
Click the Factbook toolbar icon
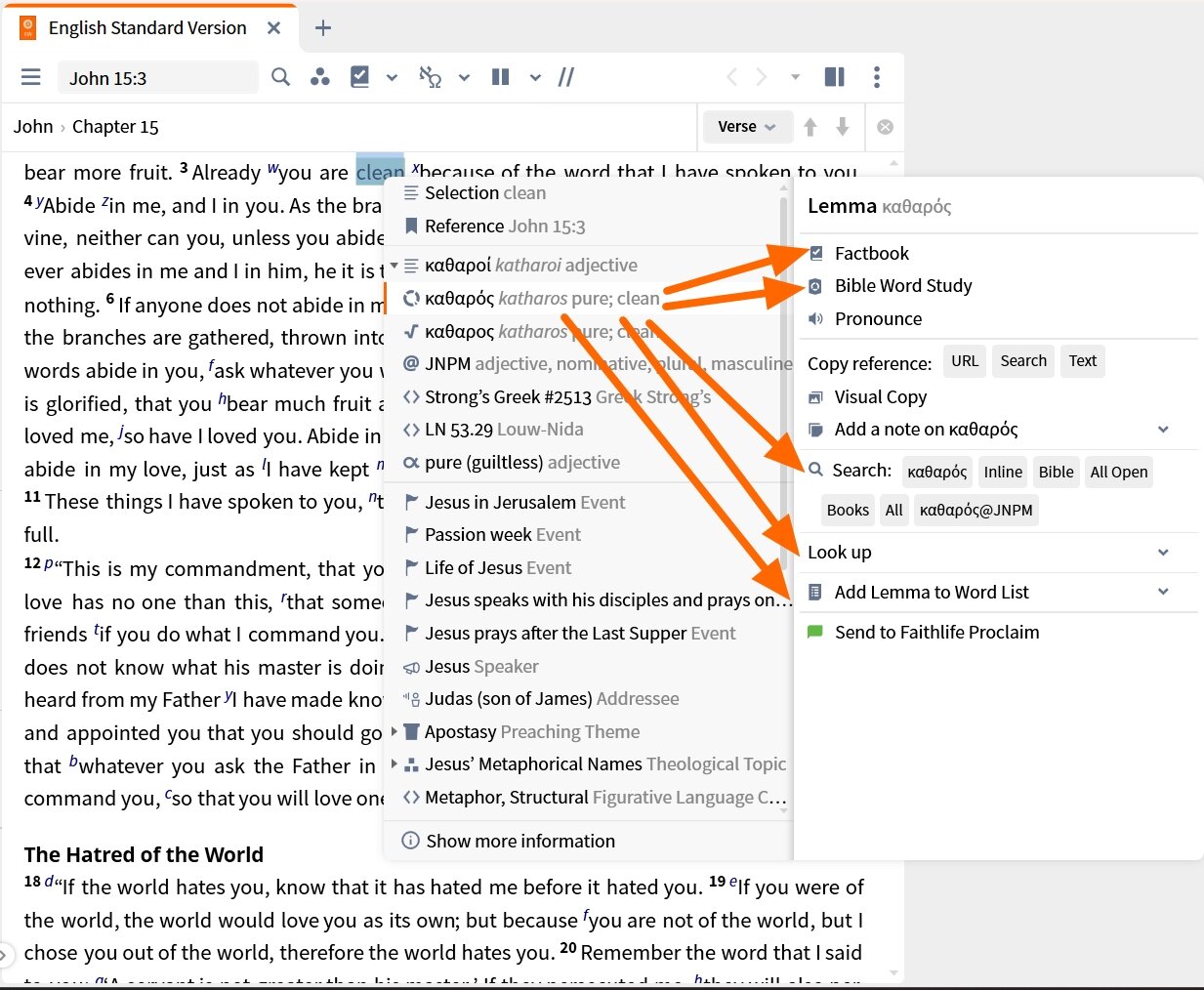pos(360,77)
